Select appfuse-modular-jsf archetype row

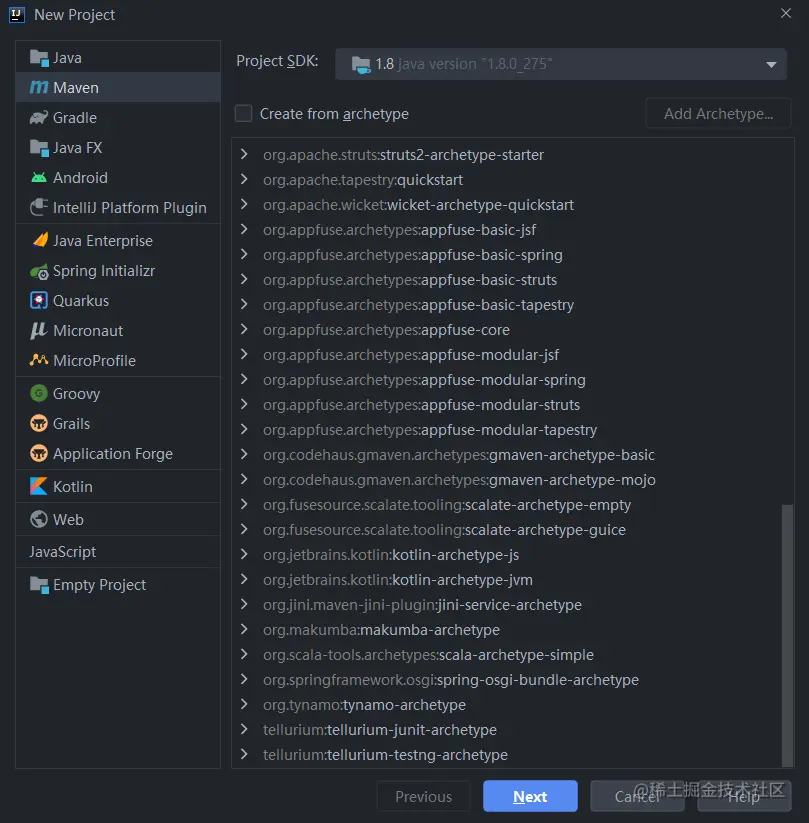(x=512, y=355)
